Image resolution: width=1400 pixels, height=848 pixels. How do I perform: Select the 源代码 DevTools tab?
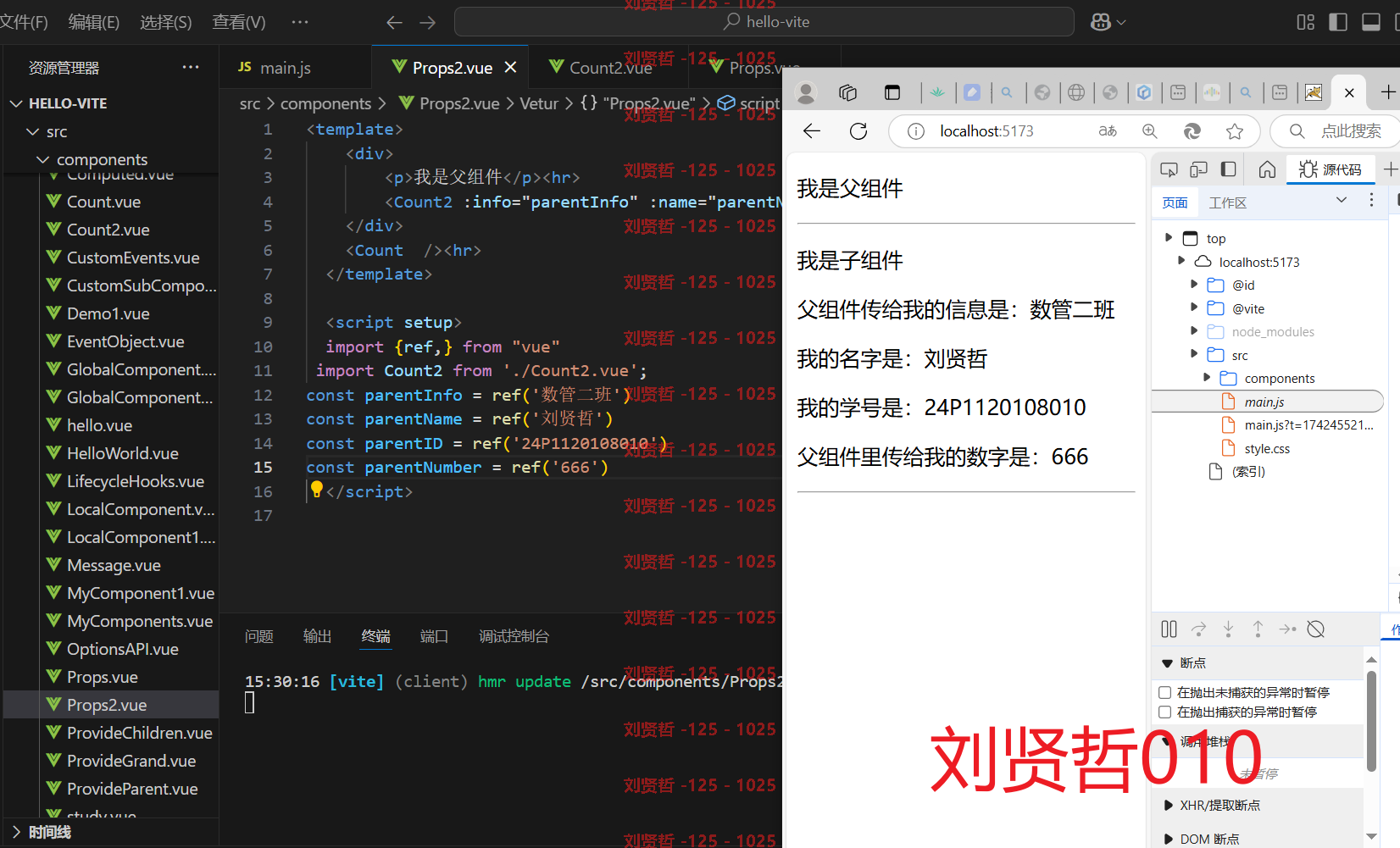coord(1331,169)
